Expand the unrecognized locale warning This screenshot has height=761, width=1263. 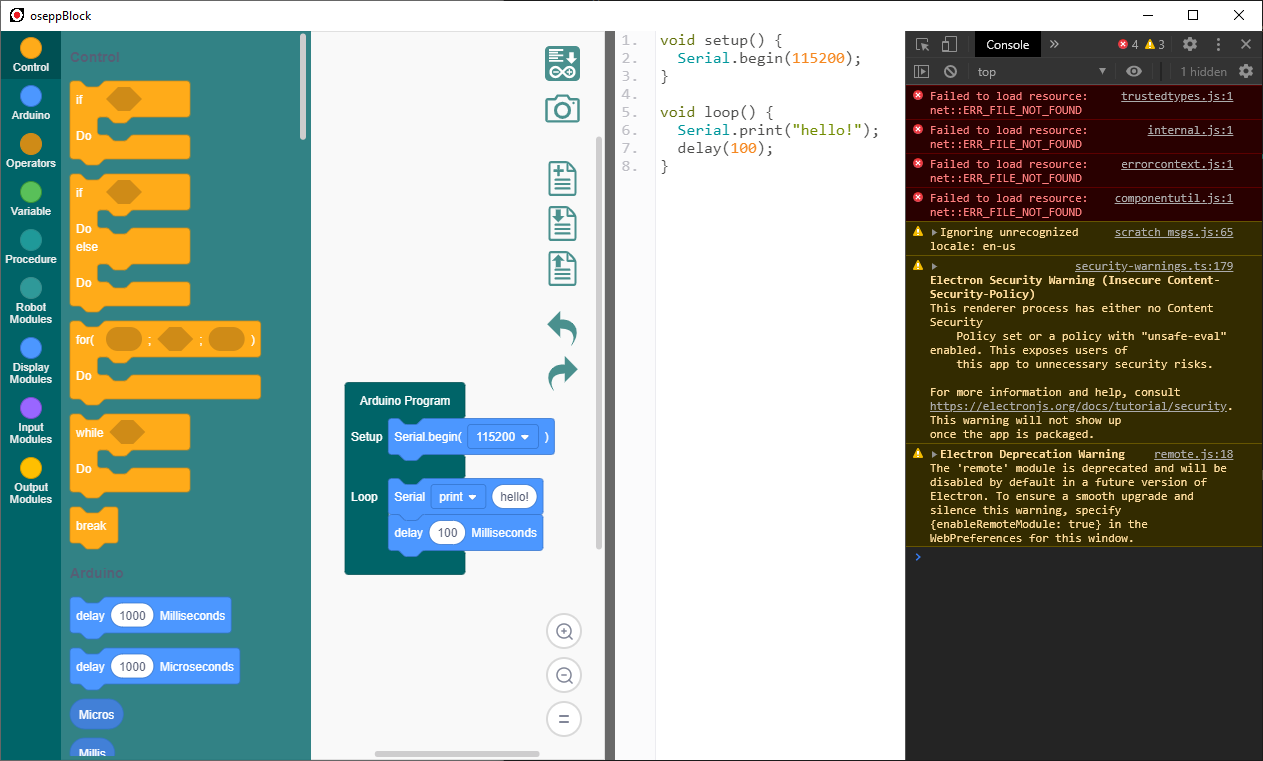(934, 232)
